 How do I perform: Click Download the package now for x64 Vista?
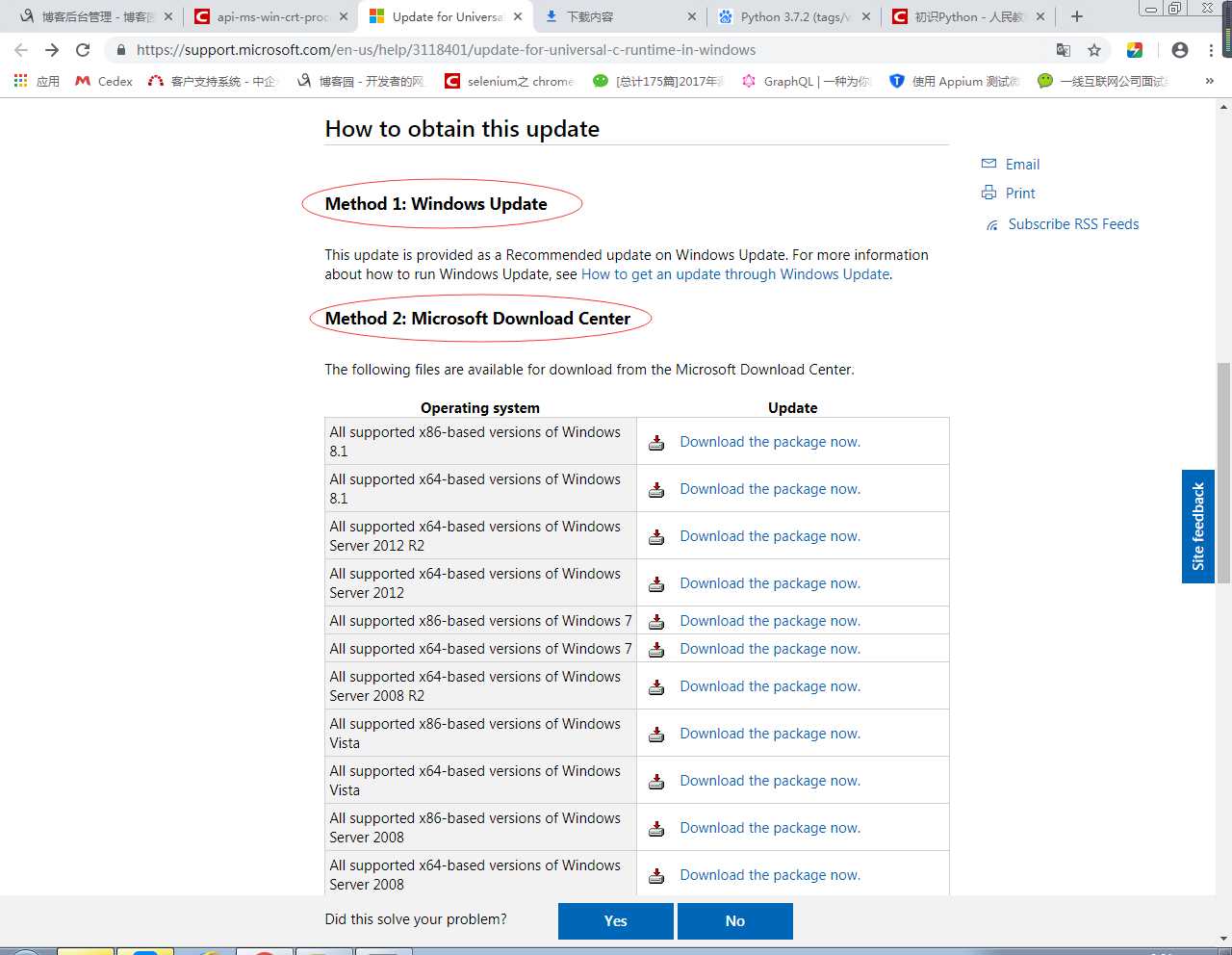pyautogui.click(x=770, y=781)
